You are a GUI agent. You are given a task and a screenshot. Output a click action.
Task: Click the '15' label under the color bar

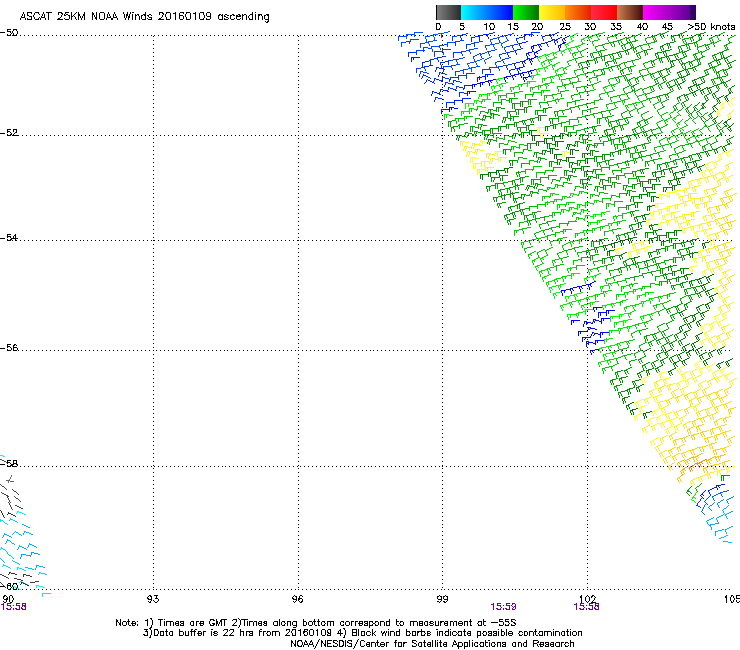coord(513,27)
